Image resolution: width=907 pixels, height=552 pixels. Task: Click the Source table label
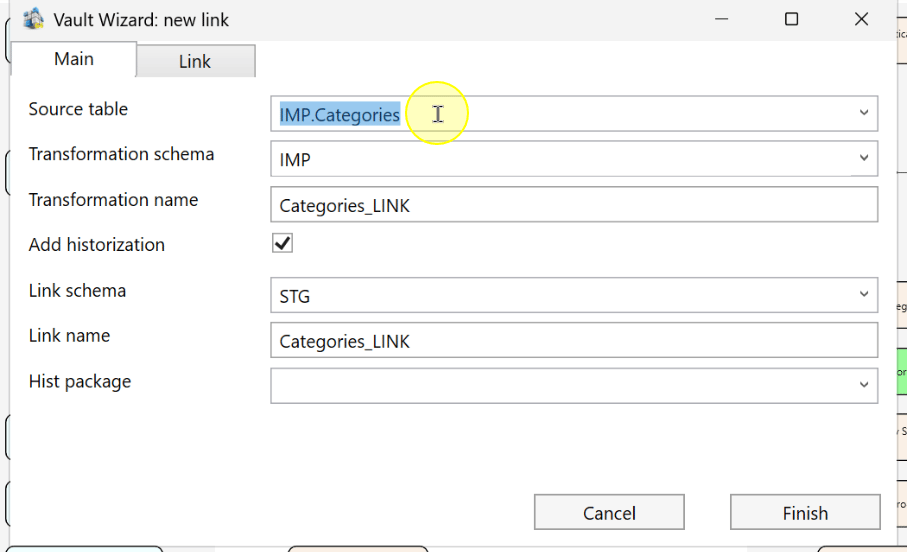[x=78, y=109]
